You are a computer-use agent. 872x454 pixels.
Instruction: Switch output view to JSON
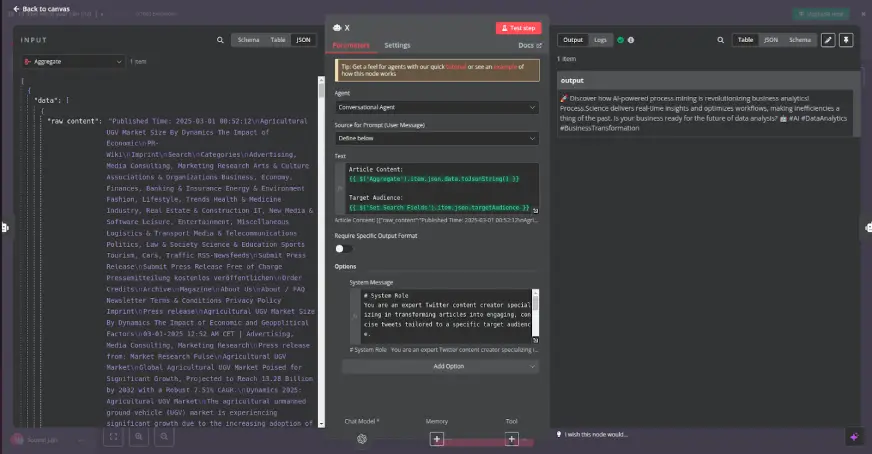771,40
